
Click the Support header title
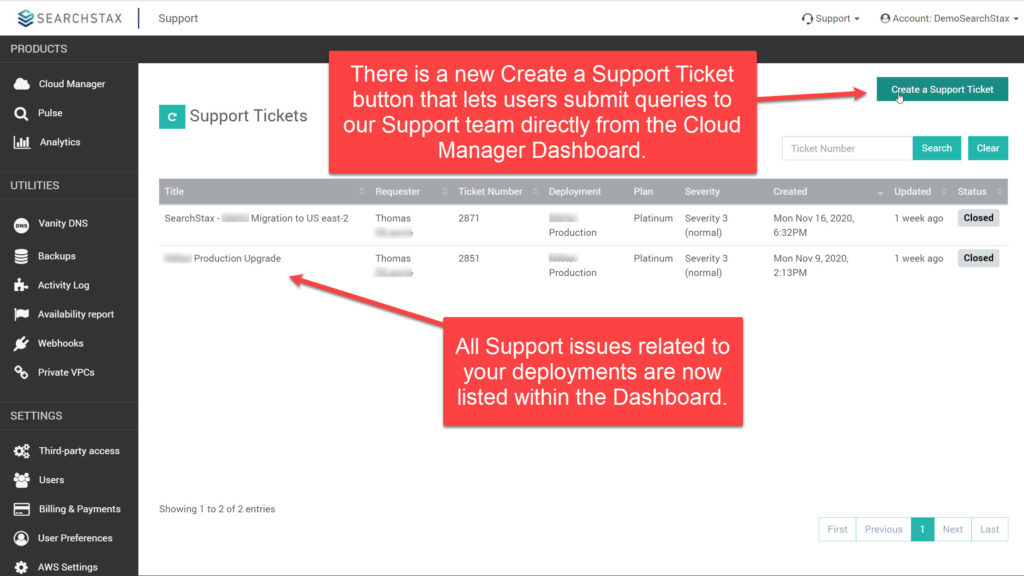coord(178,18)
